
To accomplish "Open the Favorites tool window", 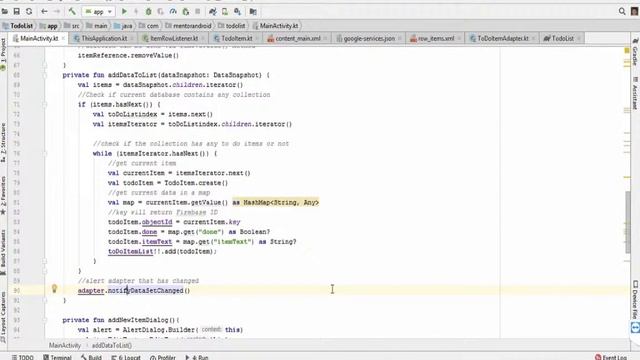I will 3,195.
